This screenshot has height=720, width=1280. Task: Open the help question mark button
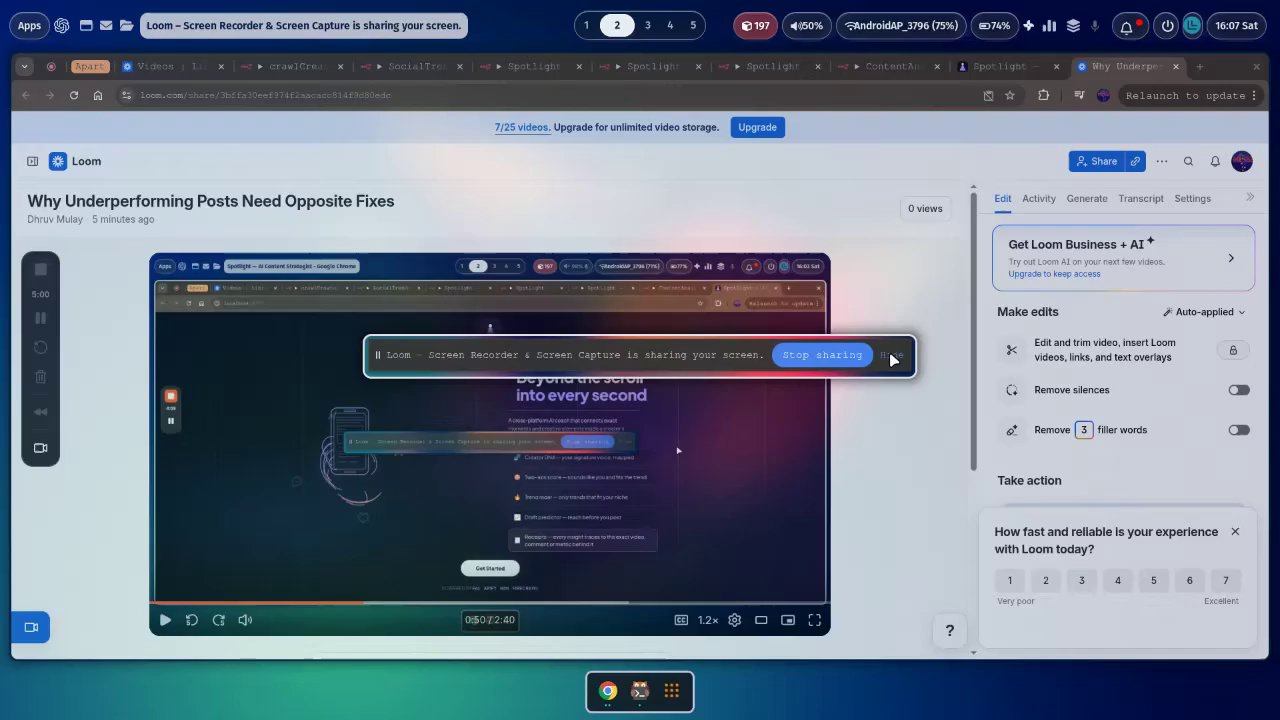pos(950,630)
